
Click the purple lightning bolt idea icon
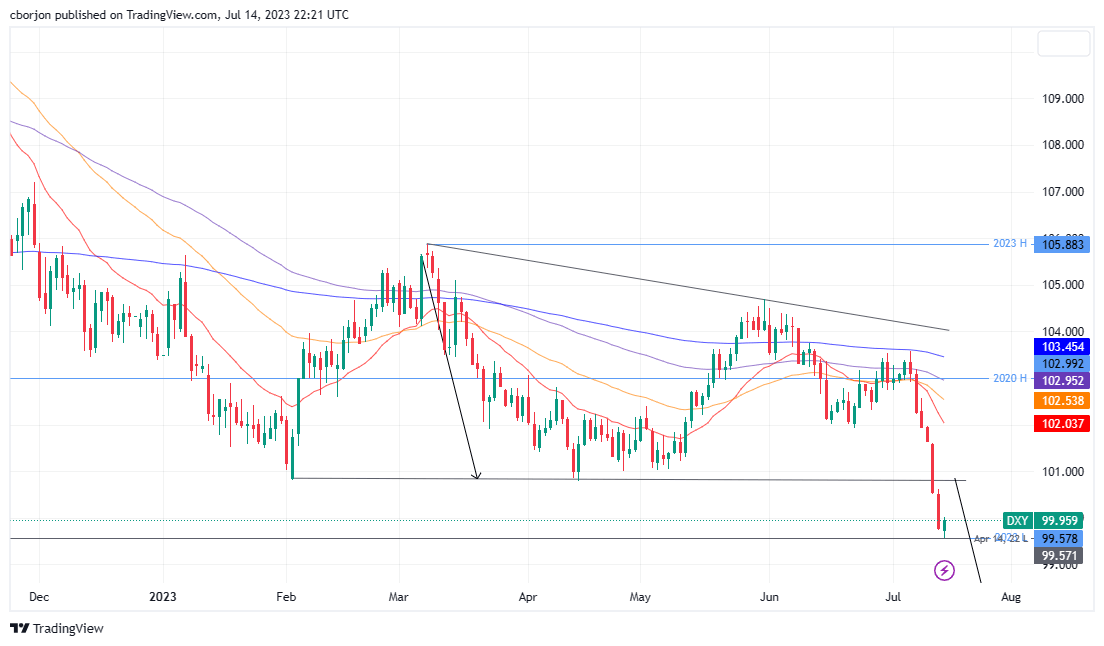click(x=944, y=570)
